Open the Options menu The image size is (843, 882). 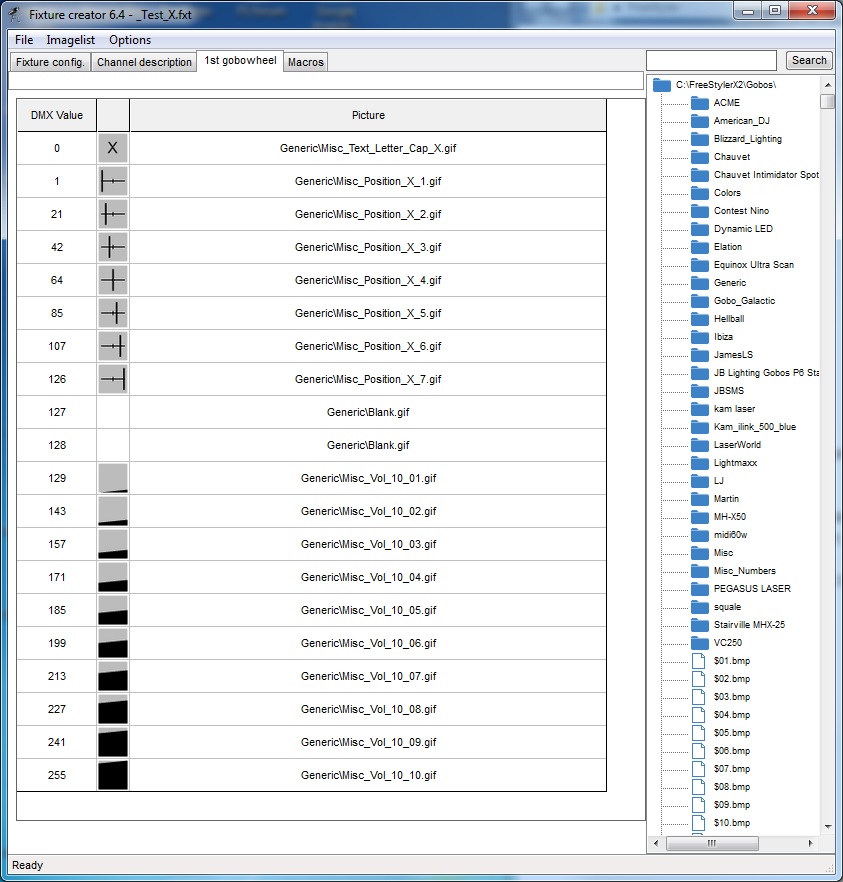click(130, 40)
